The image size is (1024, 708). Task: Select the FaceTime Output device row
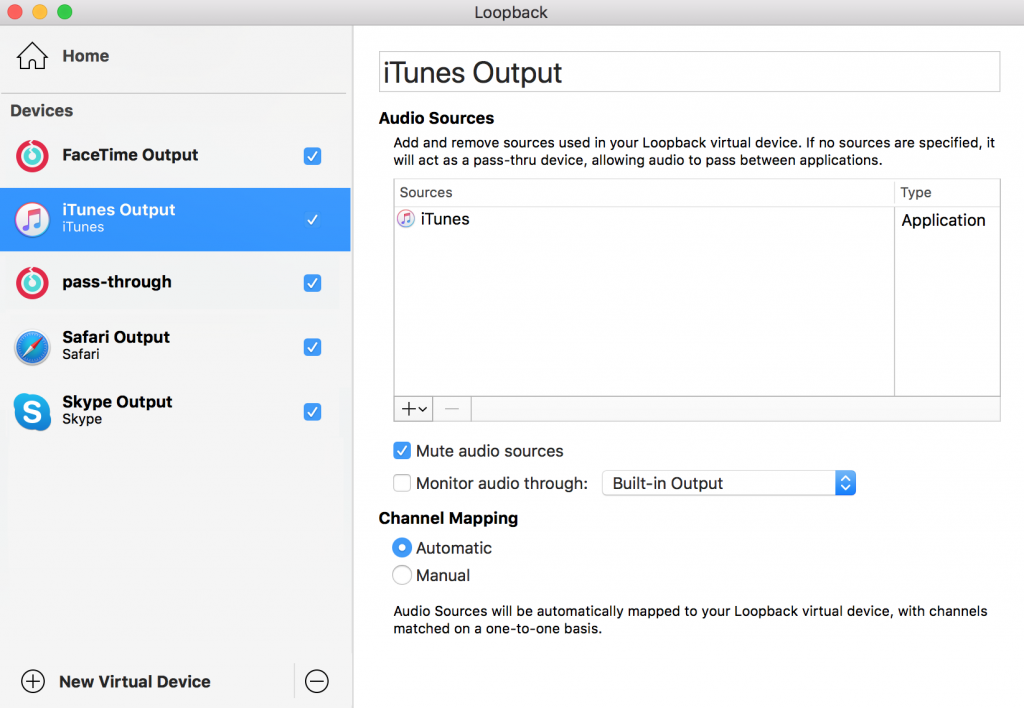[175, 155]
